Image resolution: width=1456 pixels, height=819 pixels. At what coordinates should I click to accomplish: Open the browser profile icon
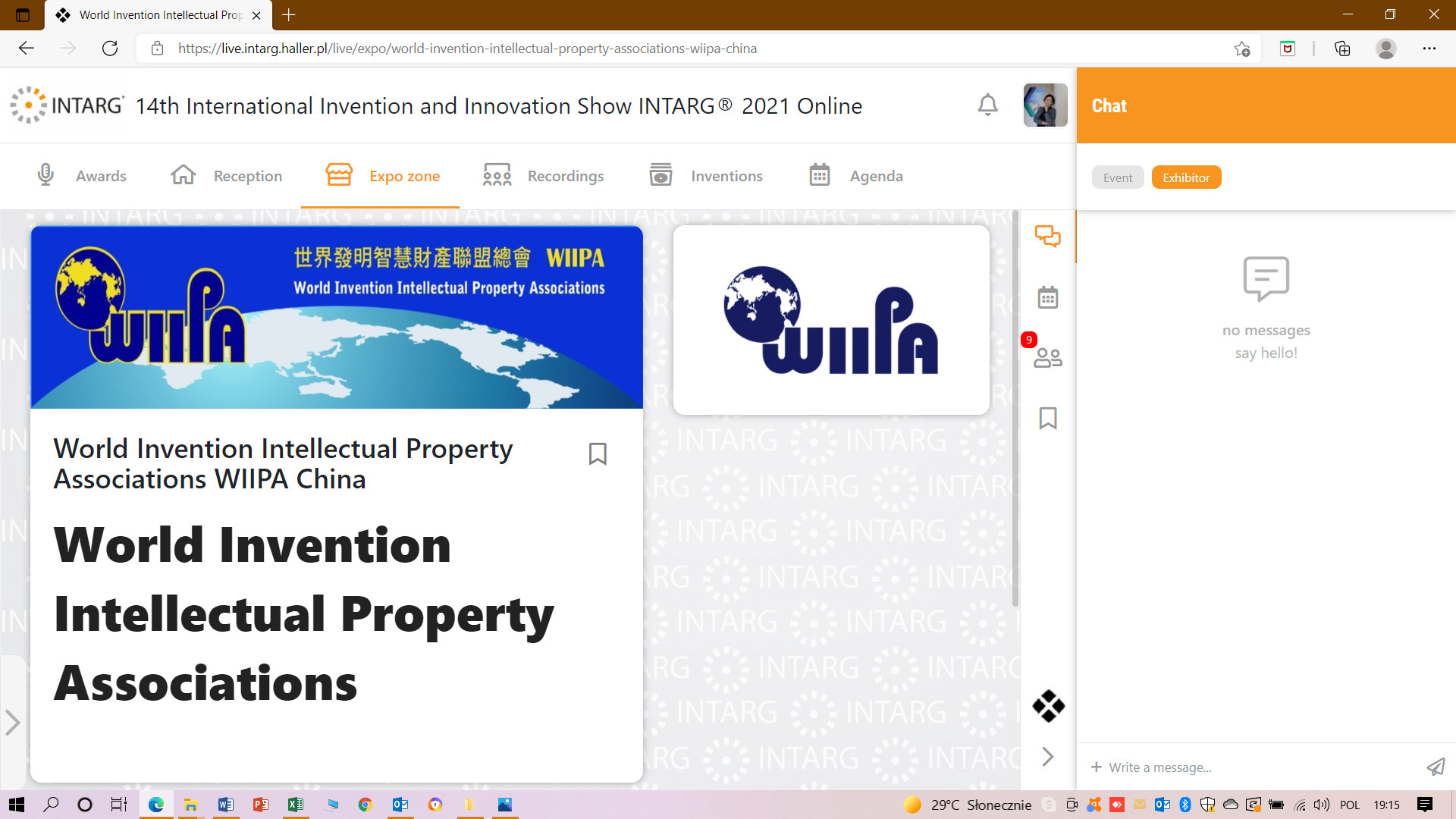coord(1386,49)
